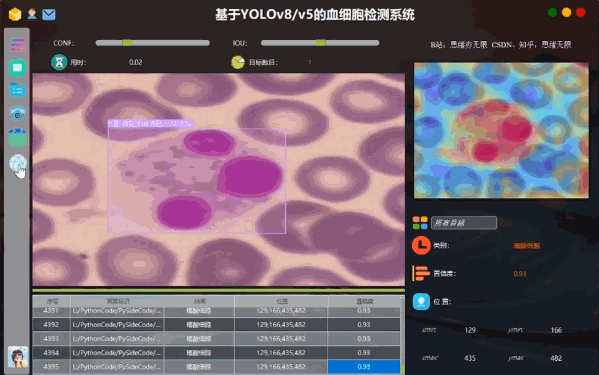The image size is (599, 375).
Task: Click the orange bars confidence icon
Action: click(421, 273)
